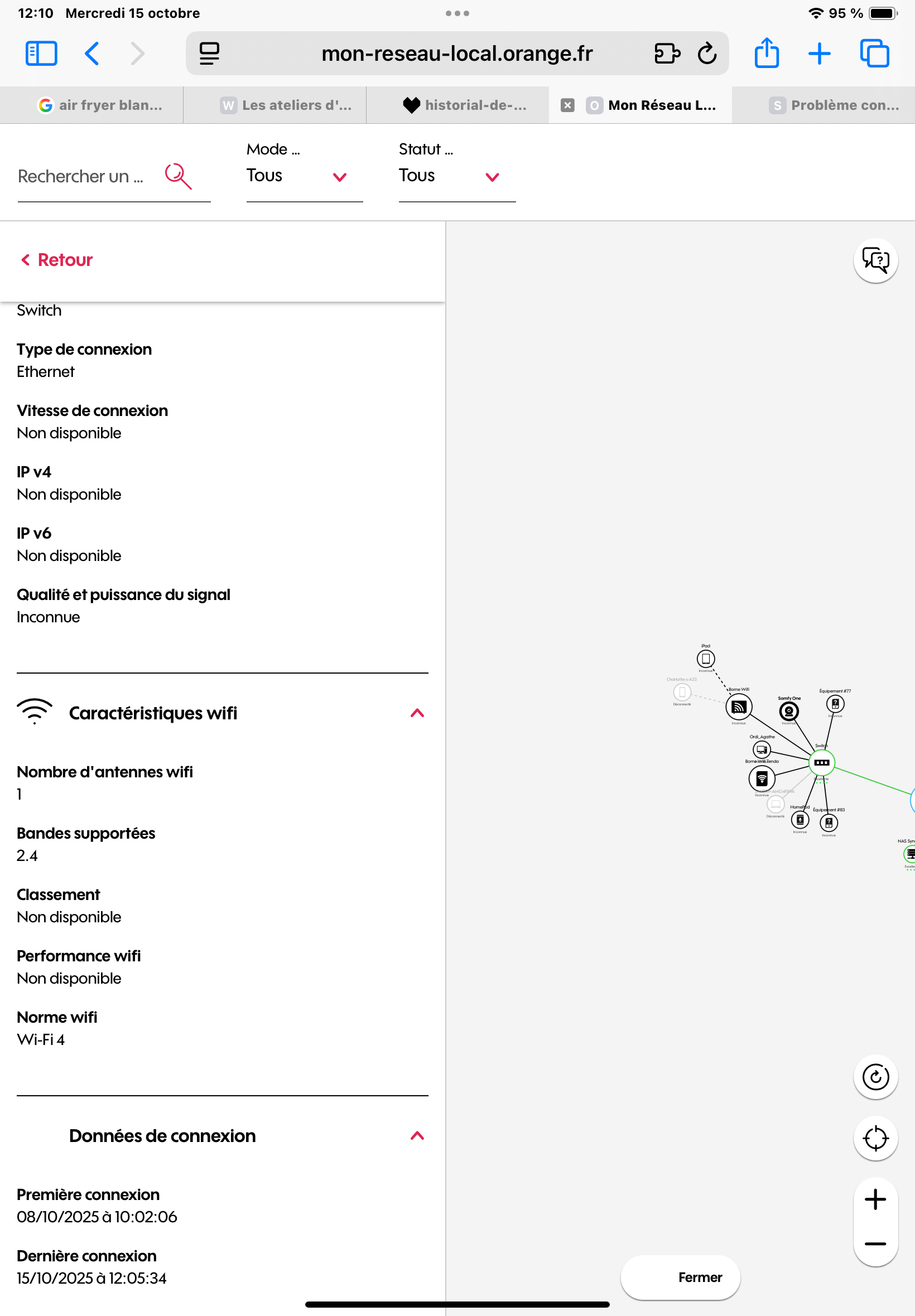The width and height of the screenshot is (915, 1316).
Task: Click the Borne Wifi node icon
Action: coord(739,707)
